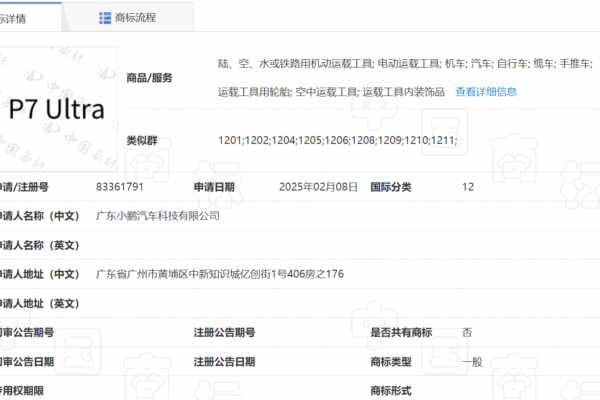Open the partially visible 商标详情 tab
Image resolution: width=600 pixels, height=400 pixels.
[30, 18]
